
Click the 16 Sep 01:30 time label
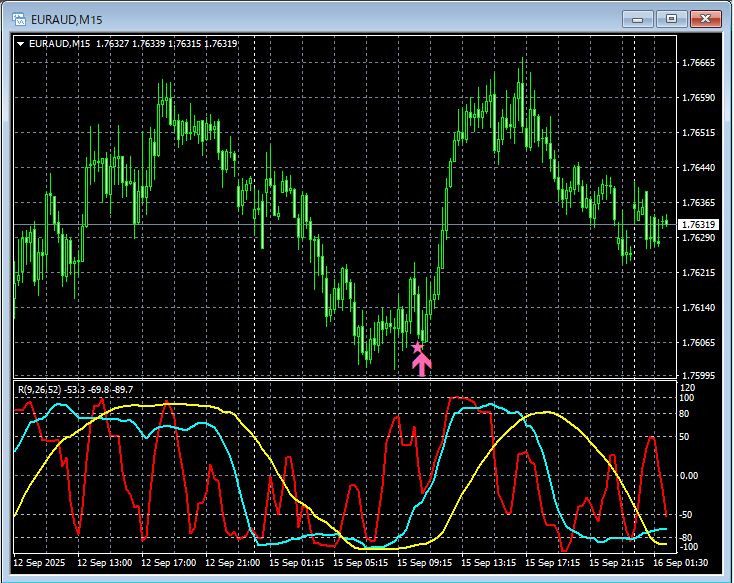pyautogui.click(x=686, y=563)
